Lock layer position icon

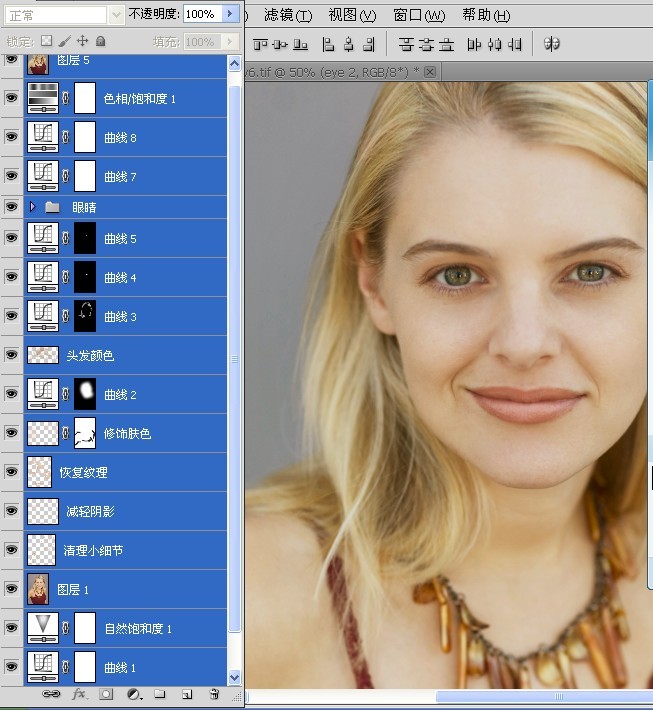point(82,41)
